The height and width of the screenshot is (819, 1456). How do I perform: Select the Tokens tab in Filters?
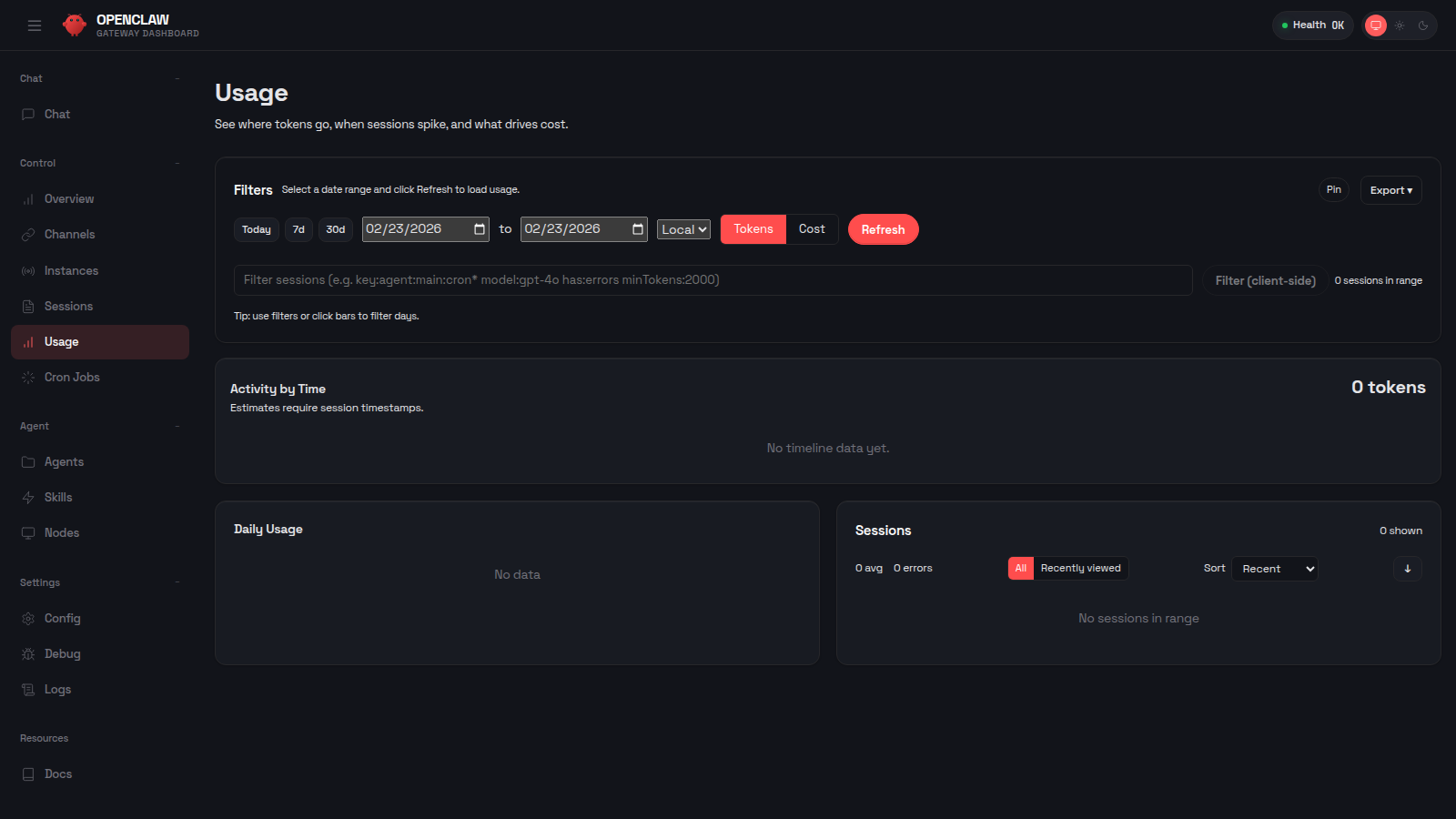coord(753,228)
